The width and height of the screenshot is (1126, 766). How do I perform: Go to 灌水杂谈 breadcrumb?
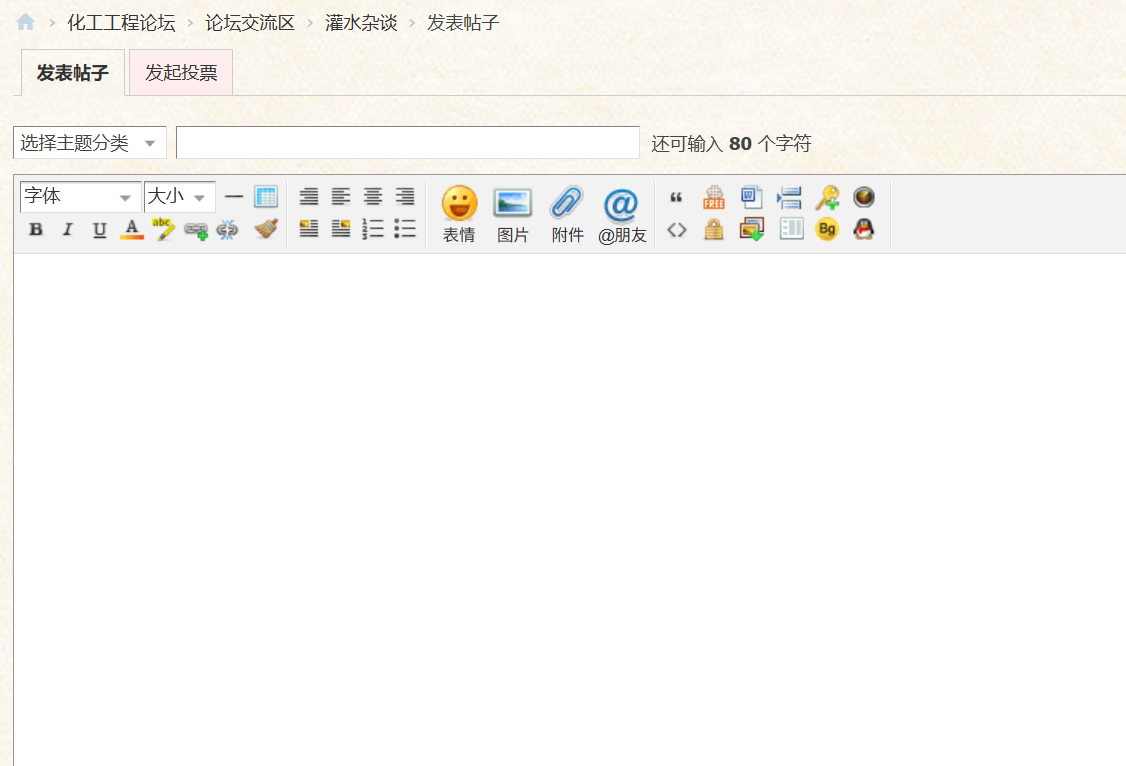tap(361, 23)
